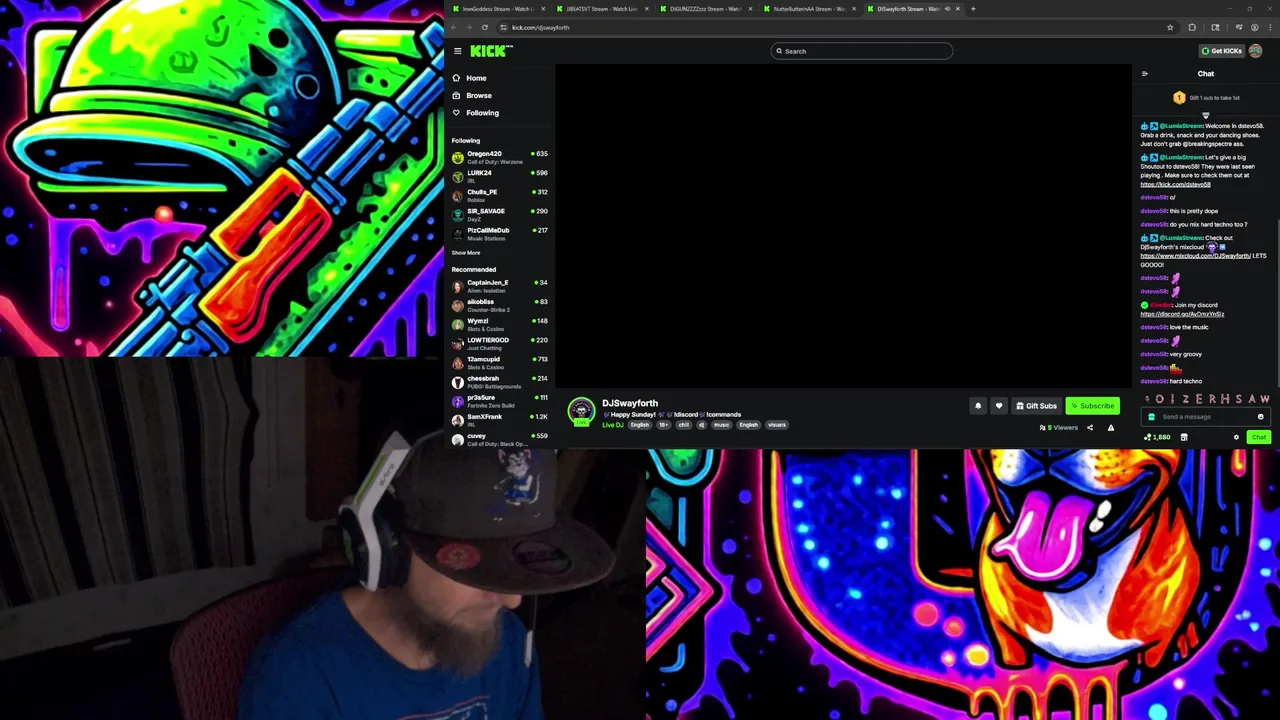Click the dstevo58 username on 'very groovy' message

click(1153, 354)
